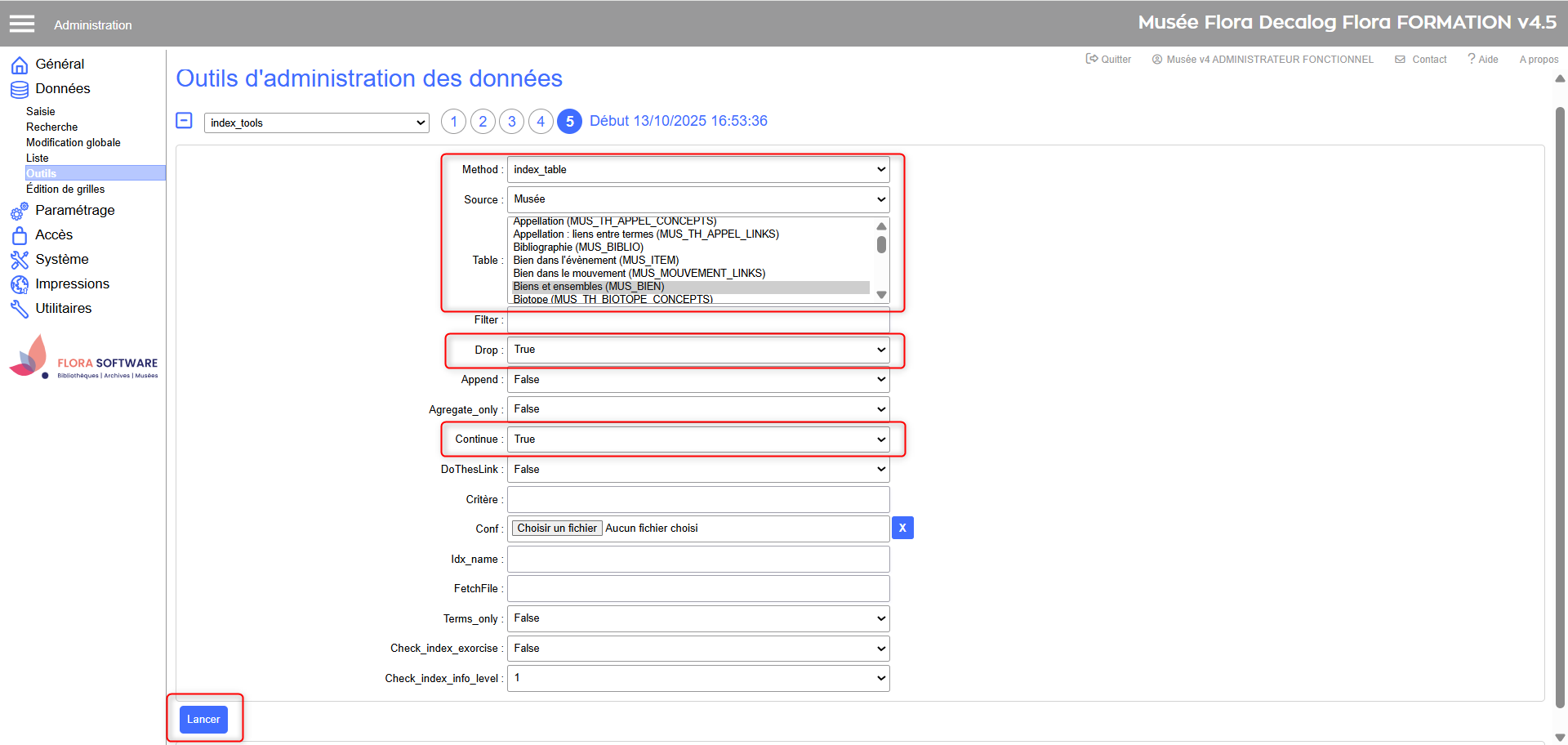This screenshot has height=745, width=1568.
Task: Click the Système tools icon
Action: pyautogui.click(x=20, y=260)
